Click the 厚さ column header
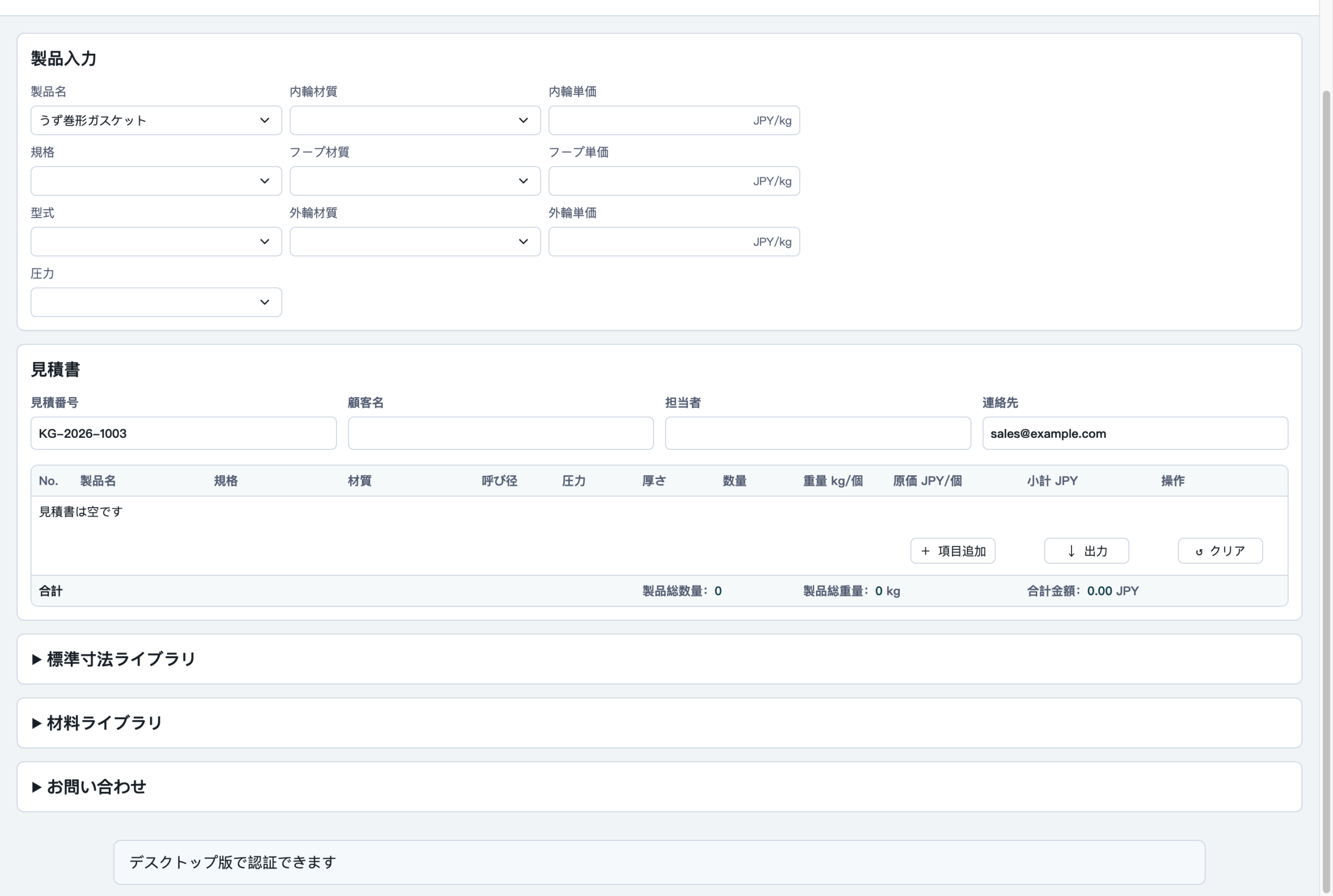 (x=653, y=481)
